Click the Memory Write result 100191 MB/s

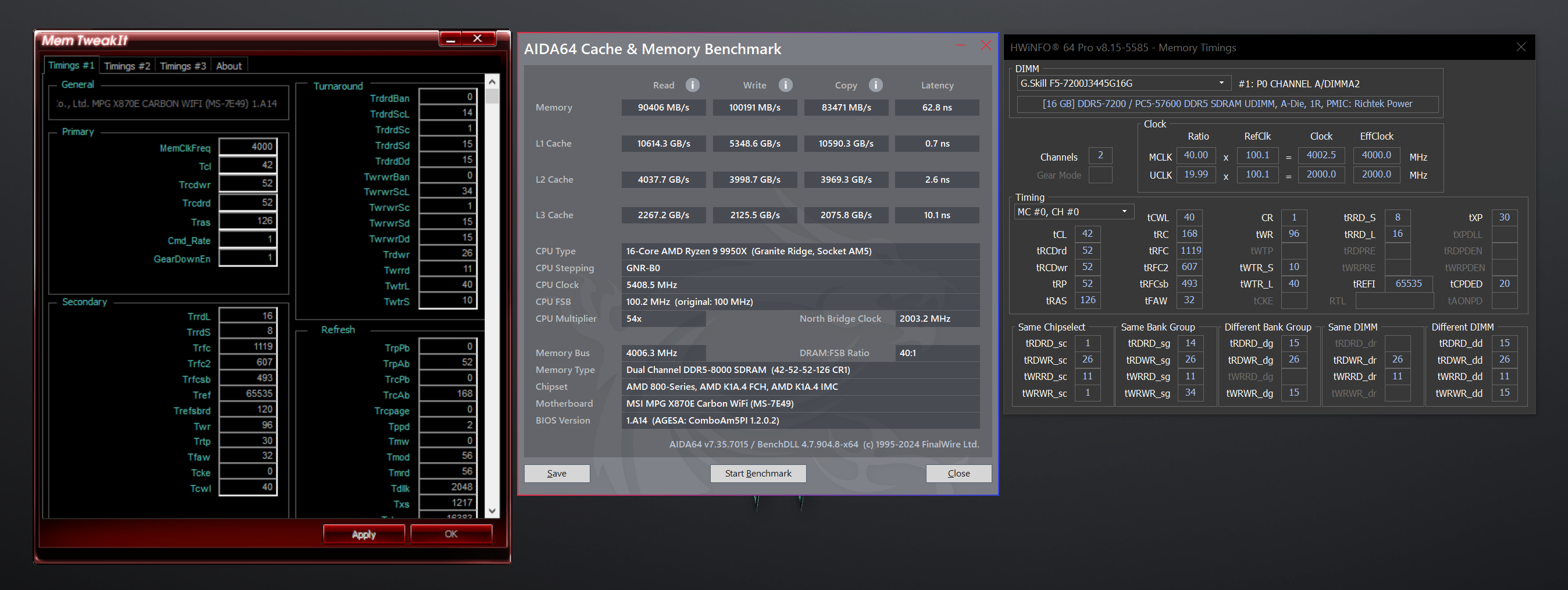(x=755, y=107)
